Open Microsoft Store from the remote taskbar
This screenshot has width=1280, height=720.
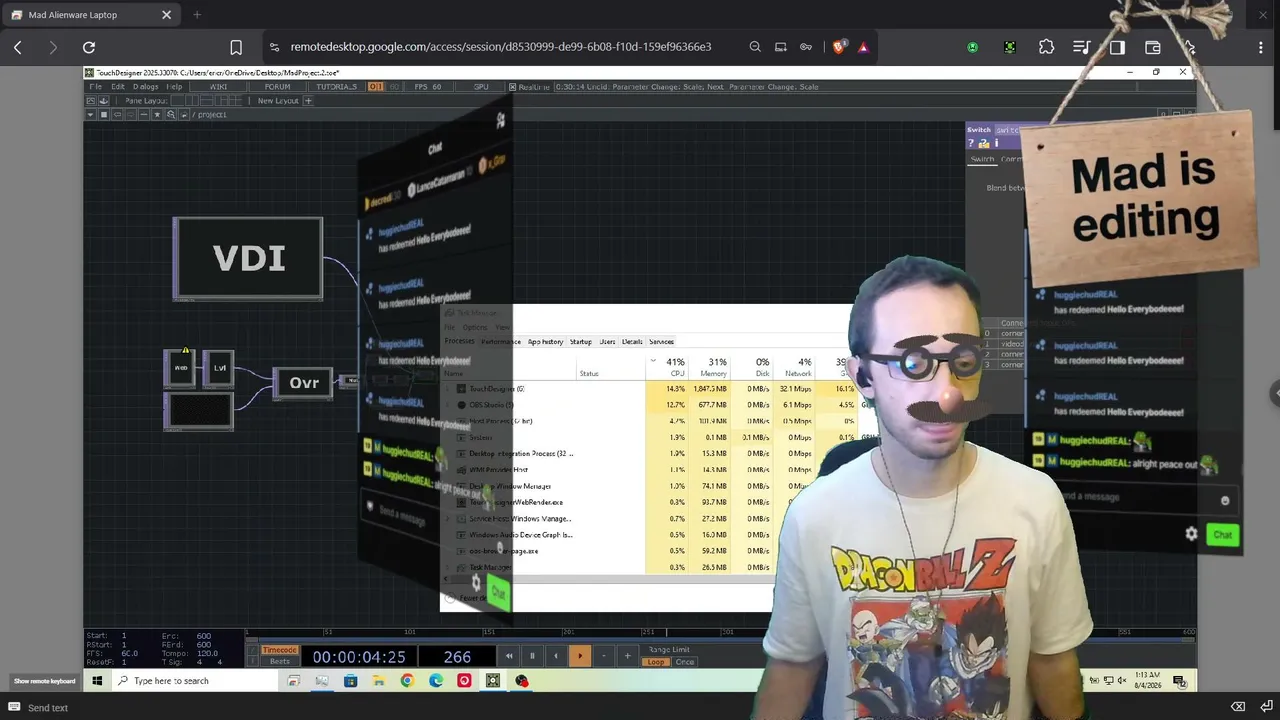[x=350, y=681]
